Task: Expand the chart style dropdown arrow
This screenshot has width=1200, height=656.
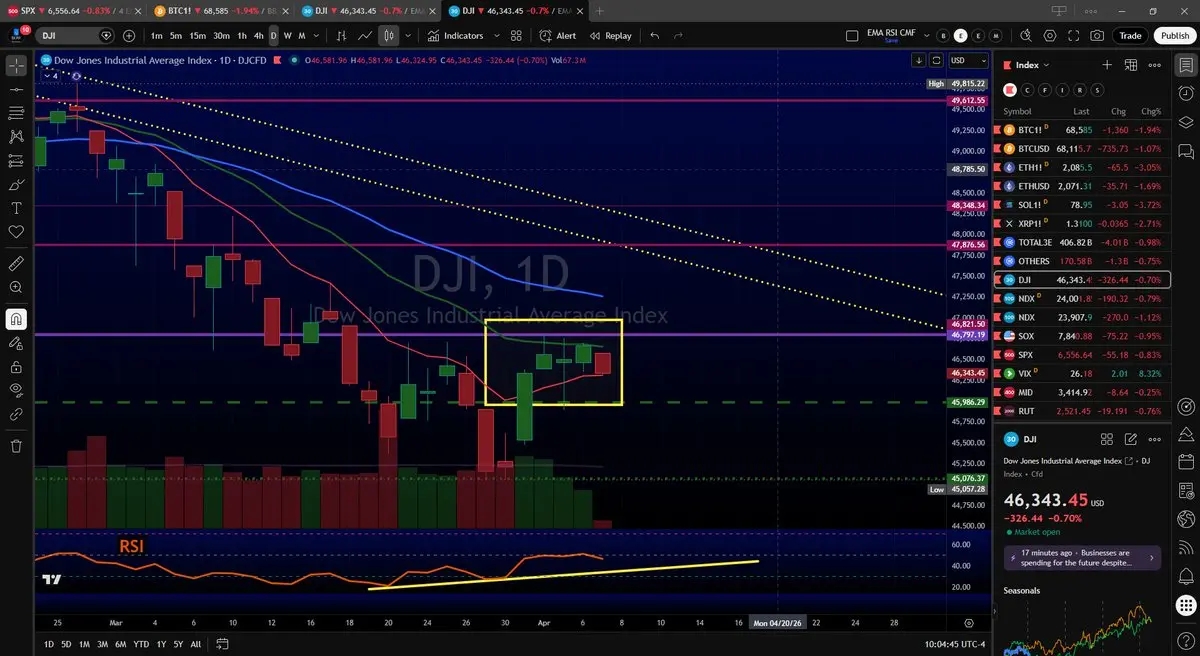Action: point(407,35)
